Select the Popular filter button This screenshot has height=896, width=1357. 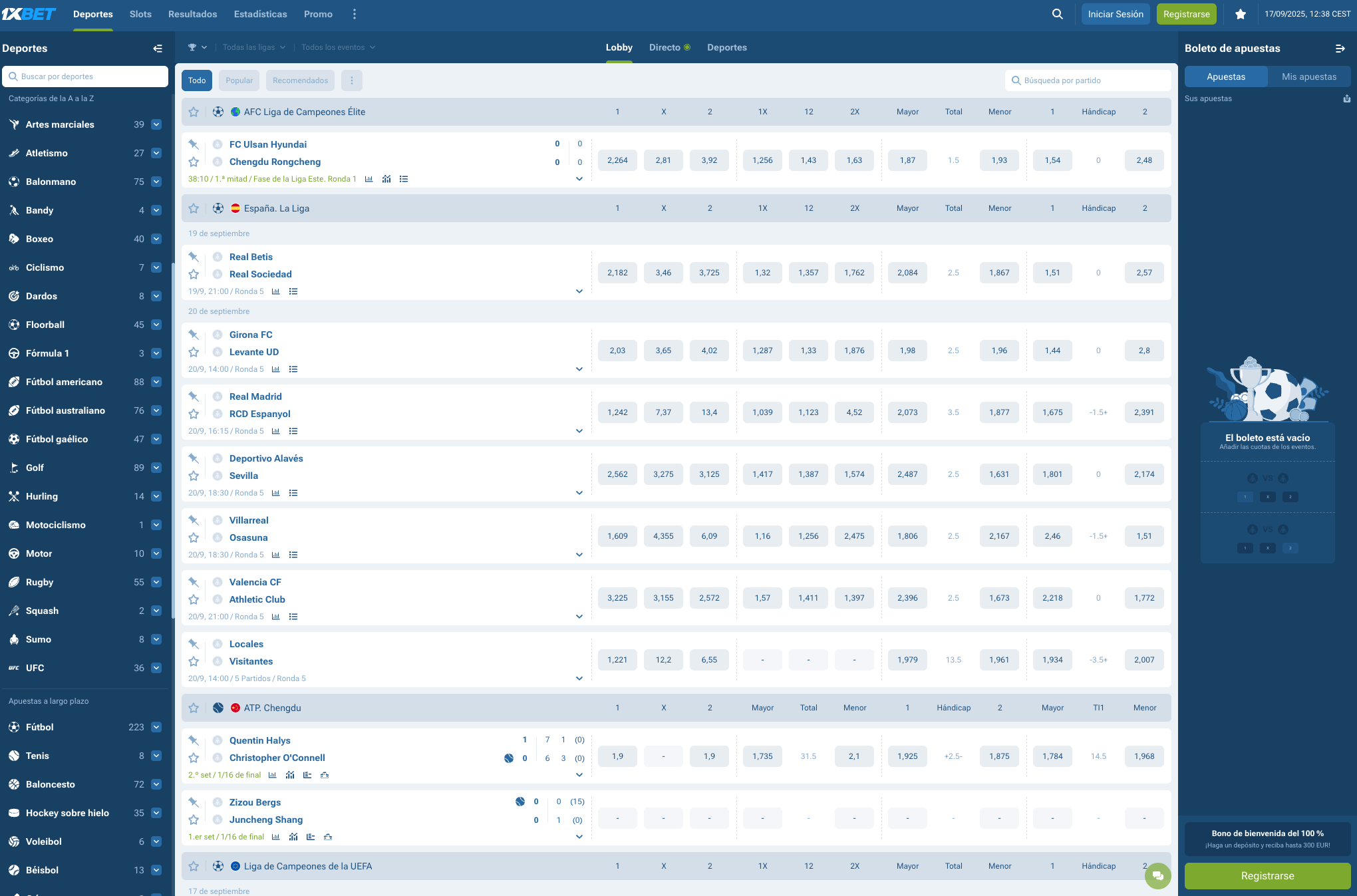coord(239,80)
